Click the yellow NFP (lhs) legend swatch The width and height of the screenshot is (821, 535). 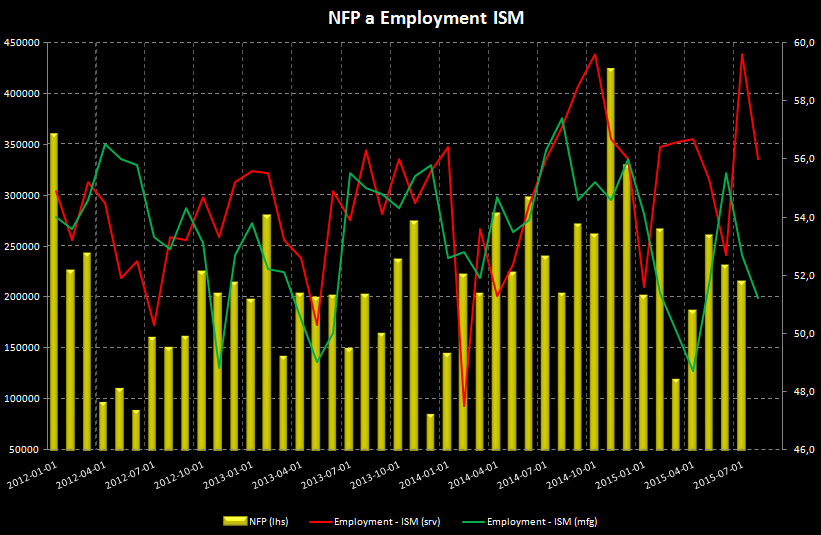click(233, 521)
